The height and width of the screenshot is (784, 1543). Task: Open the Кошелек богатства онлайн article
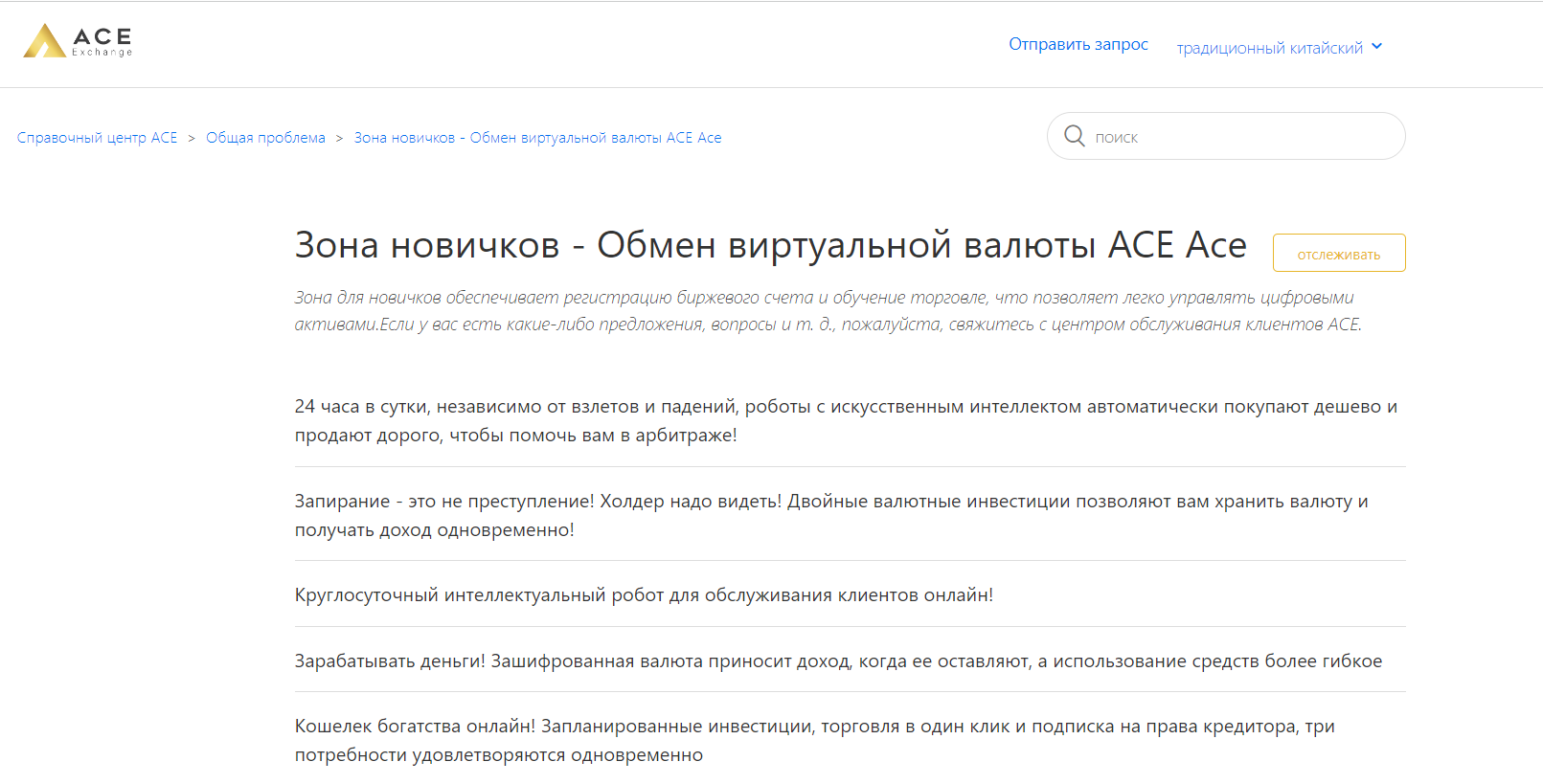click(x=814, y=740)
